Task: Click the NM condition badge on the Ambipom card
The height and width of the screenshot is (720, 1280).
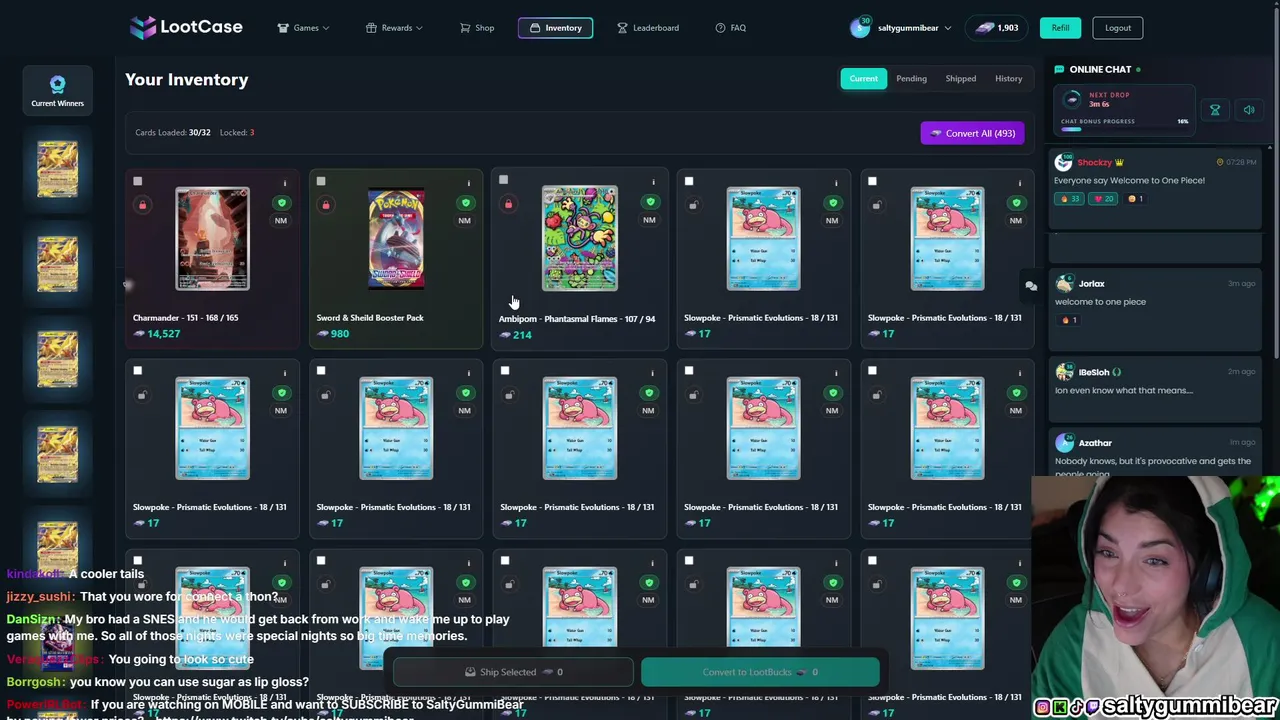Action: tap(649, 220)
